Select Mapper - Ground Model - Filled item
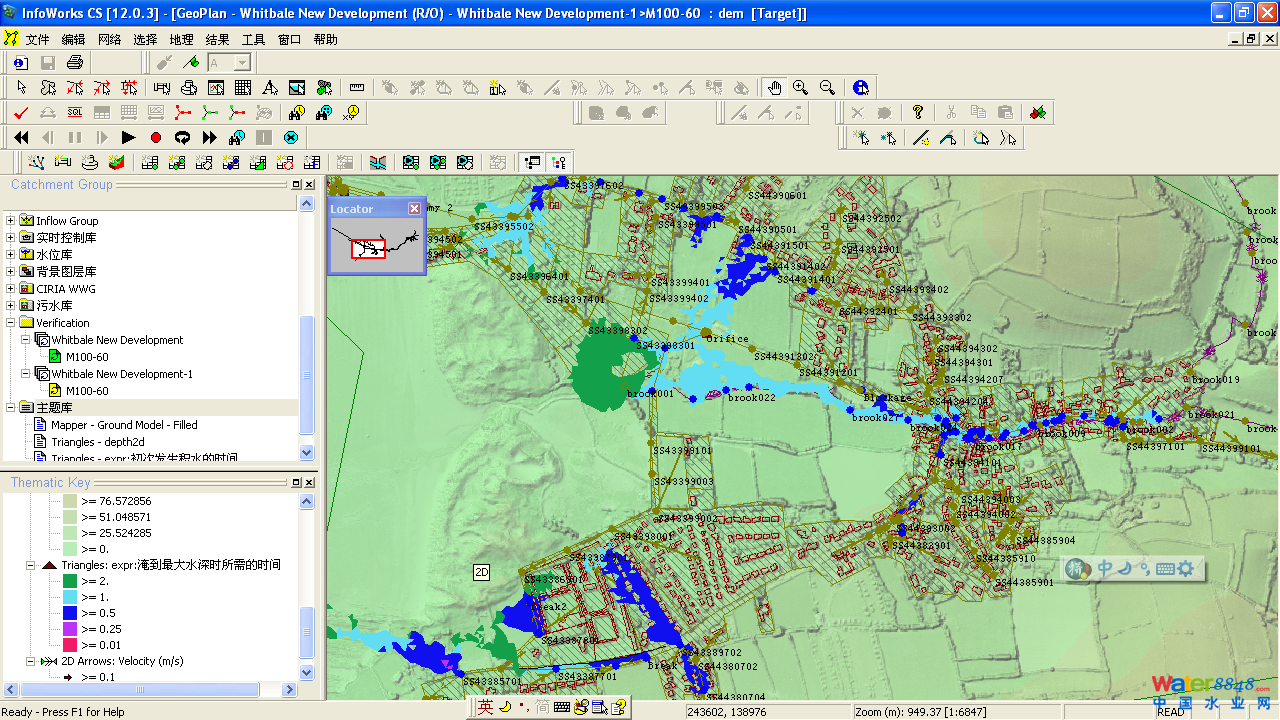1280x720 pixels. point(124,425)
